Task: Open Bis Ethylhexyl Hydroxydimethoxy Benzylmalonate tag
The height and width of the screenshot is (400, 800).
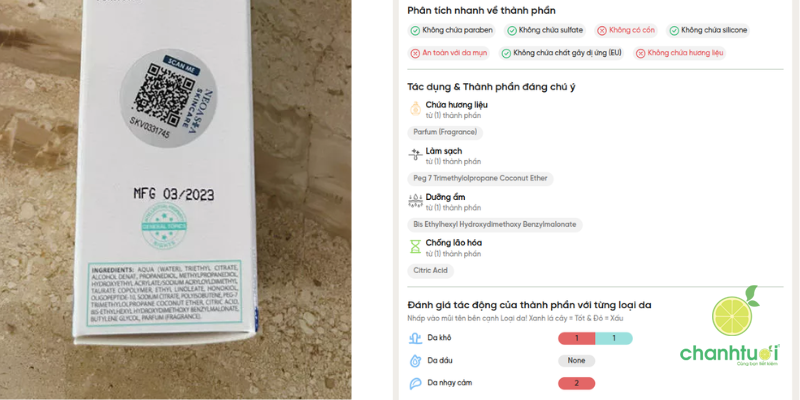Action: (495, 224)
